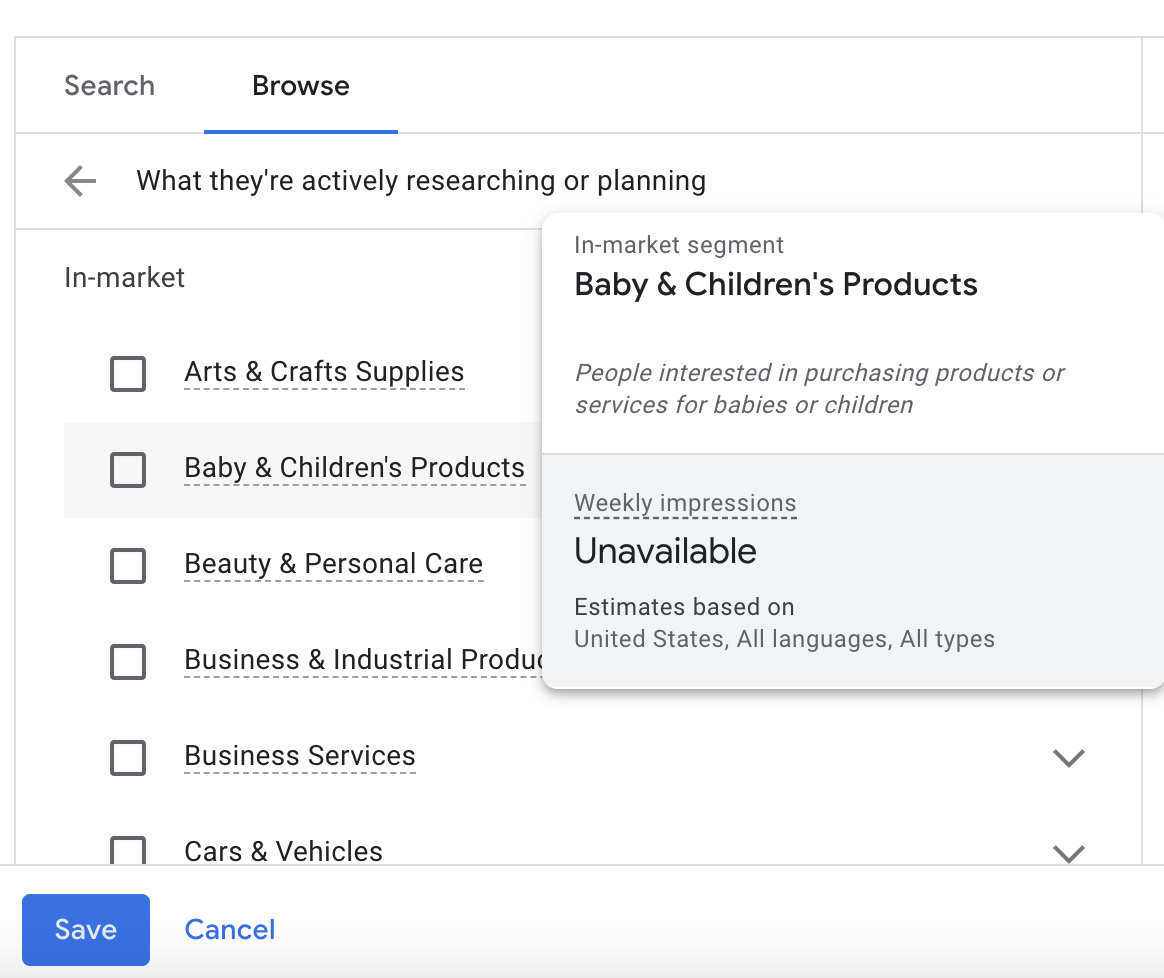Tick the Baby & Children's Products checkbox
Image resolution: width=1164 pixels, height=978 pixels.
click(x=128, y=469)
